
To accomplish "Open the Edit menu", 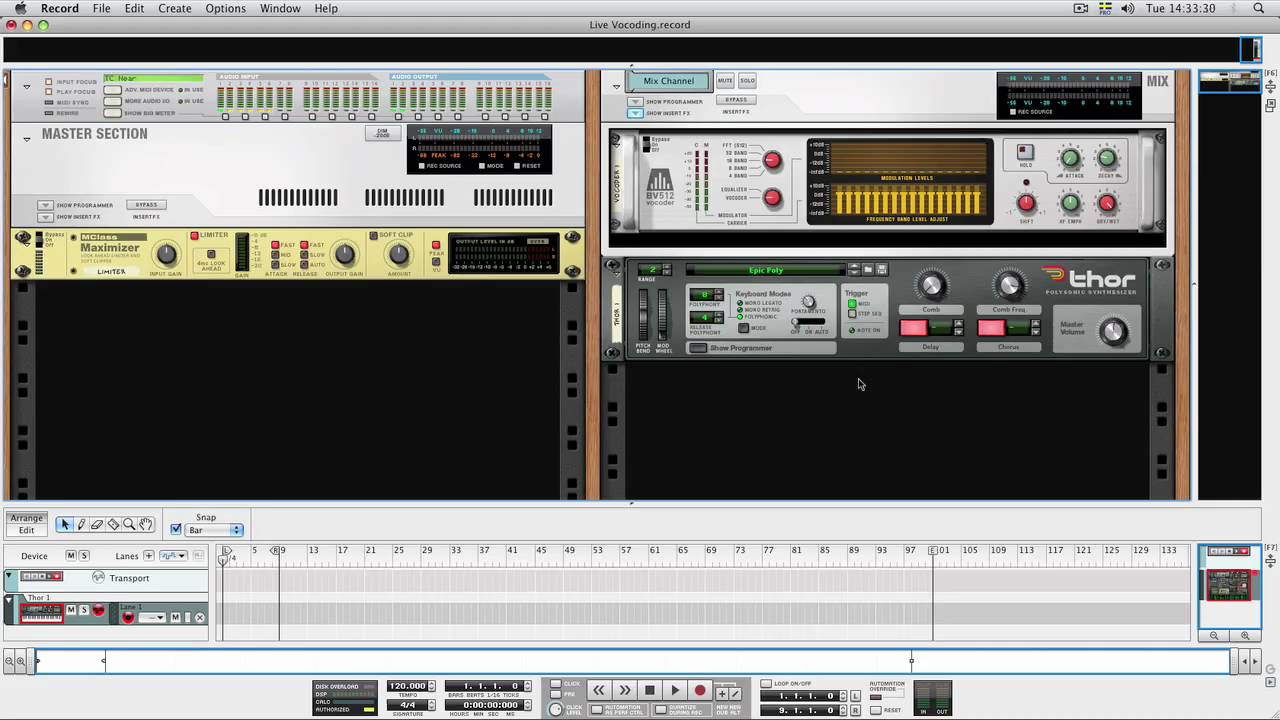I will 134,8.
